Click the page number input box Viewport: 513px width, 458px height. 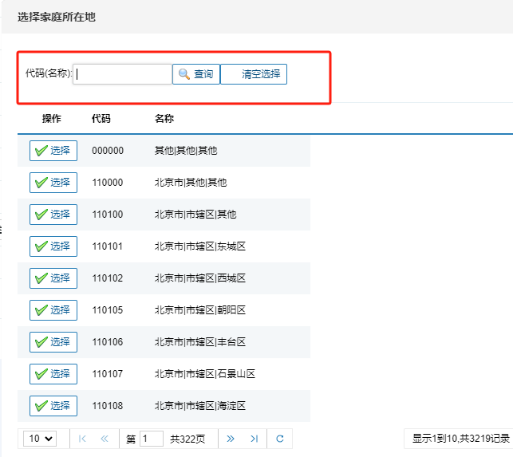[x=152, y=438]
